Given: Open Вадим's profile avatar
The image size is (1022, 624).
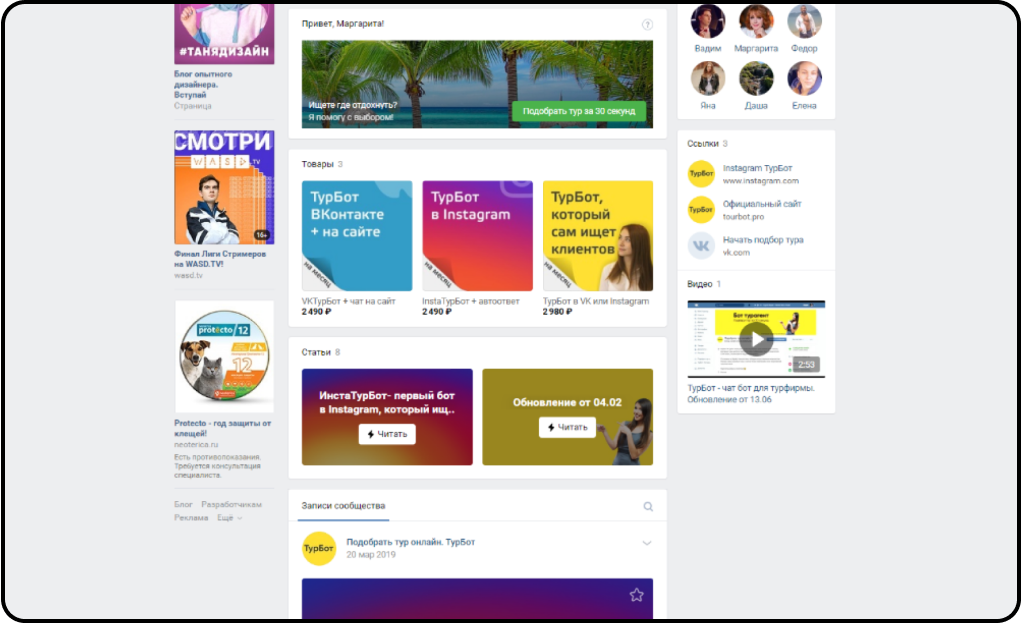Looking at the screenshot, I should pos(708,22).
